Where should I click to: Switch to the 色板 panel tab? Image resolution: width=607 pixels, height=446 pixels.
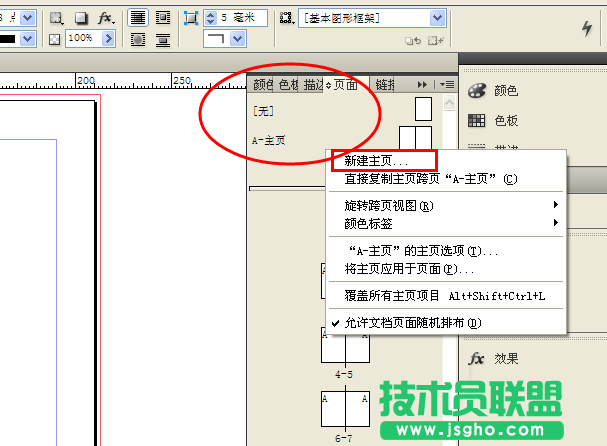(288, 84)
